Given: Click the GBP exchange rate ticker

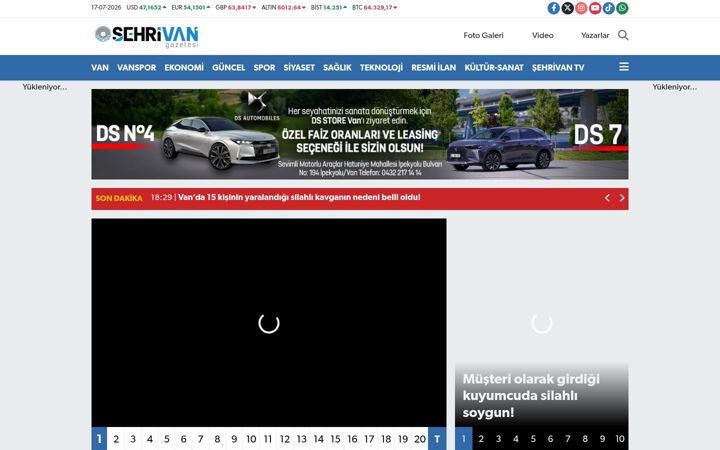Looking at the screenshot, I should click(236, 7).
